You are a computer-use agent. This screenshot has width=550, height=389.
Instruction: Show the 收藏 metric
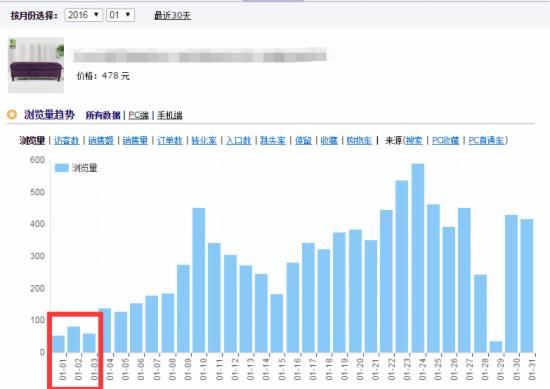pyautogui.click(x=329, y=140)
